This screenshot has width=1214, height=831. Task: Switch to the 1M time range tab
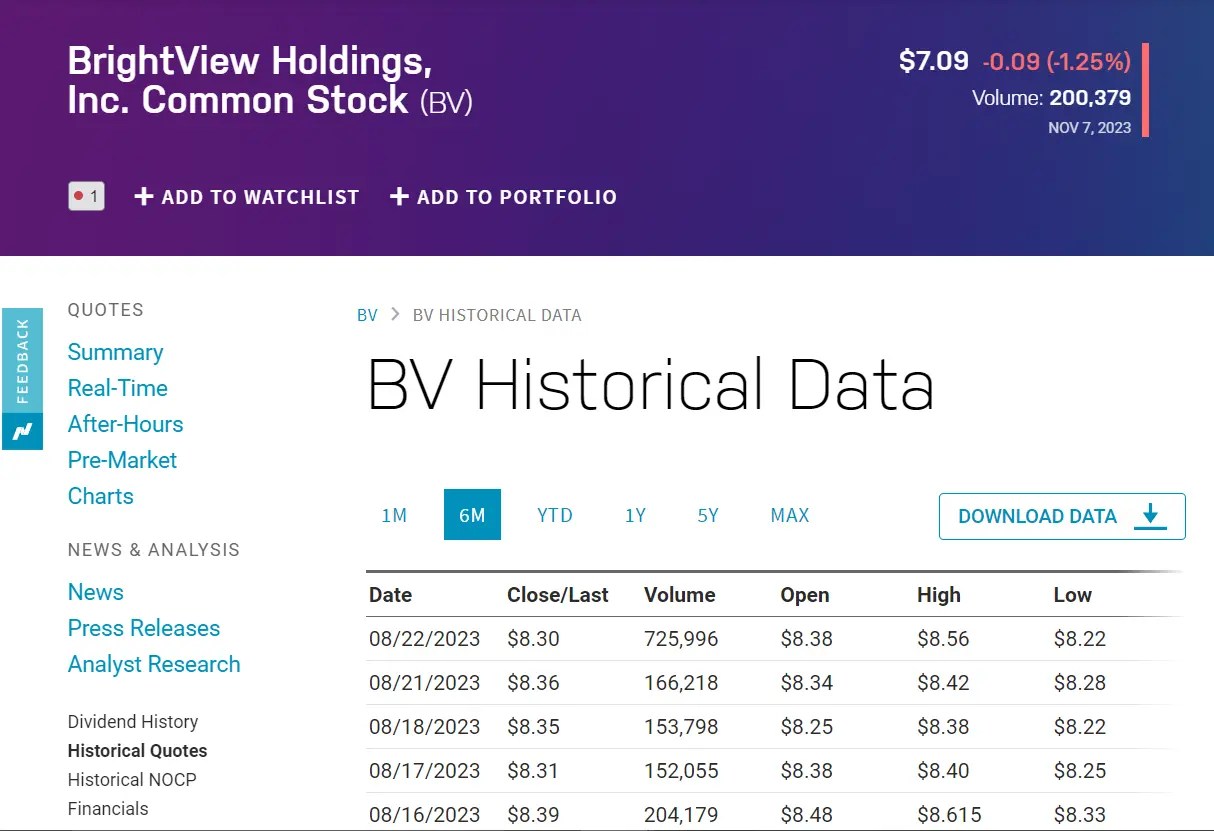click(x=394, y=515)
